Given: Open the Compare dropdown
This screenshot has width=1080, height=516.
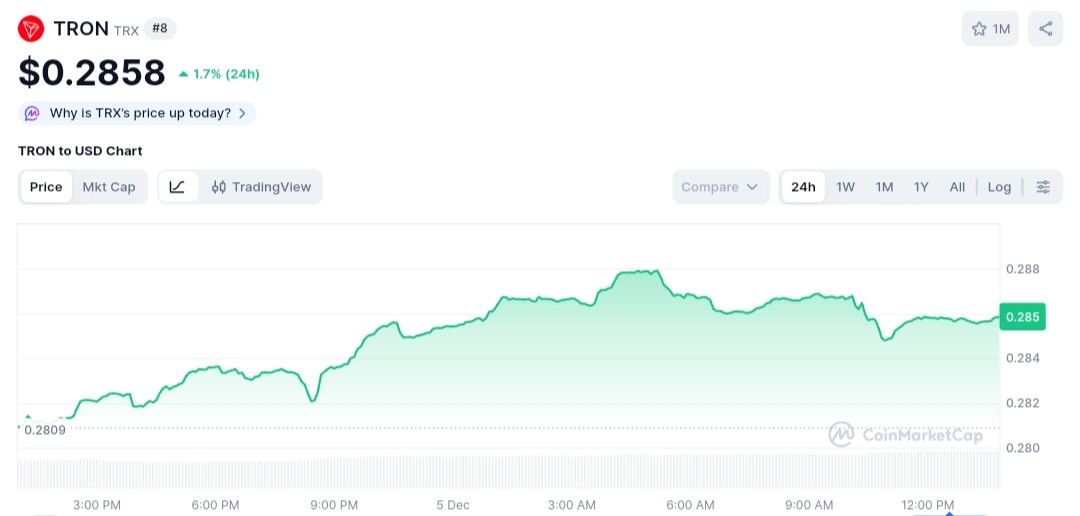Looking at the screenshot, I should 720,187.
